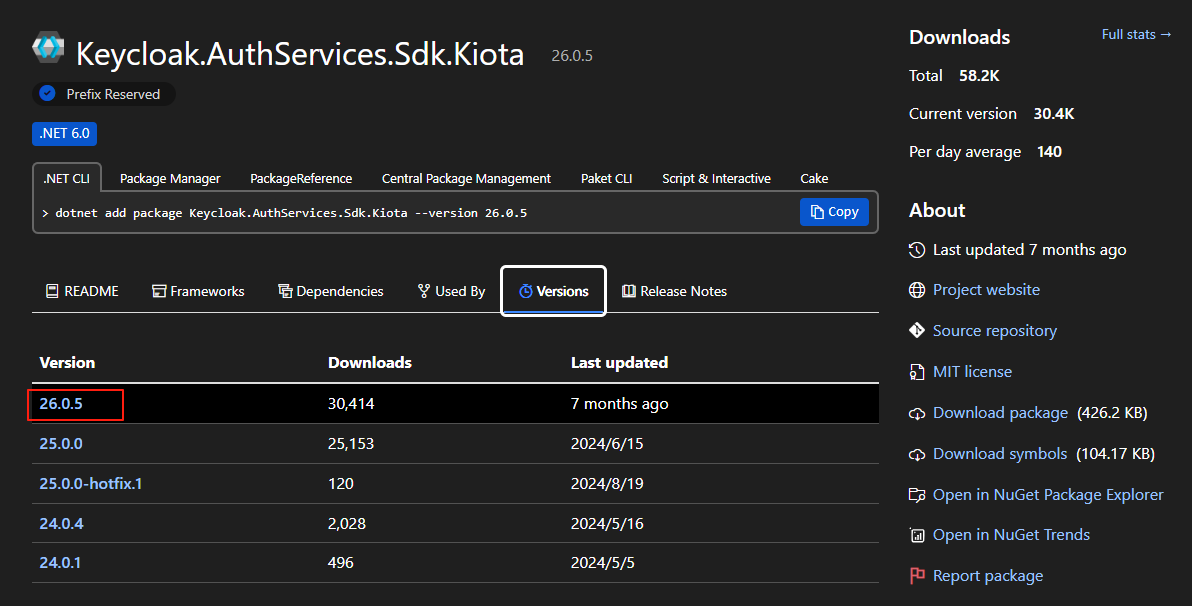This screenshot has height=606, width=1192.
Task: Select the .NET CLI tab
Action: (x=66, y=179)
